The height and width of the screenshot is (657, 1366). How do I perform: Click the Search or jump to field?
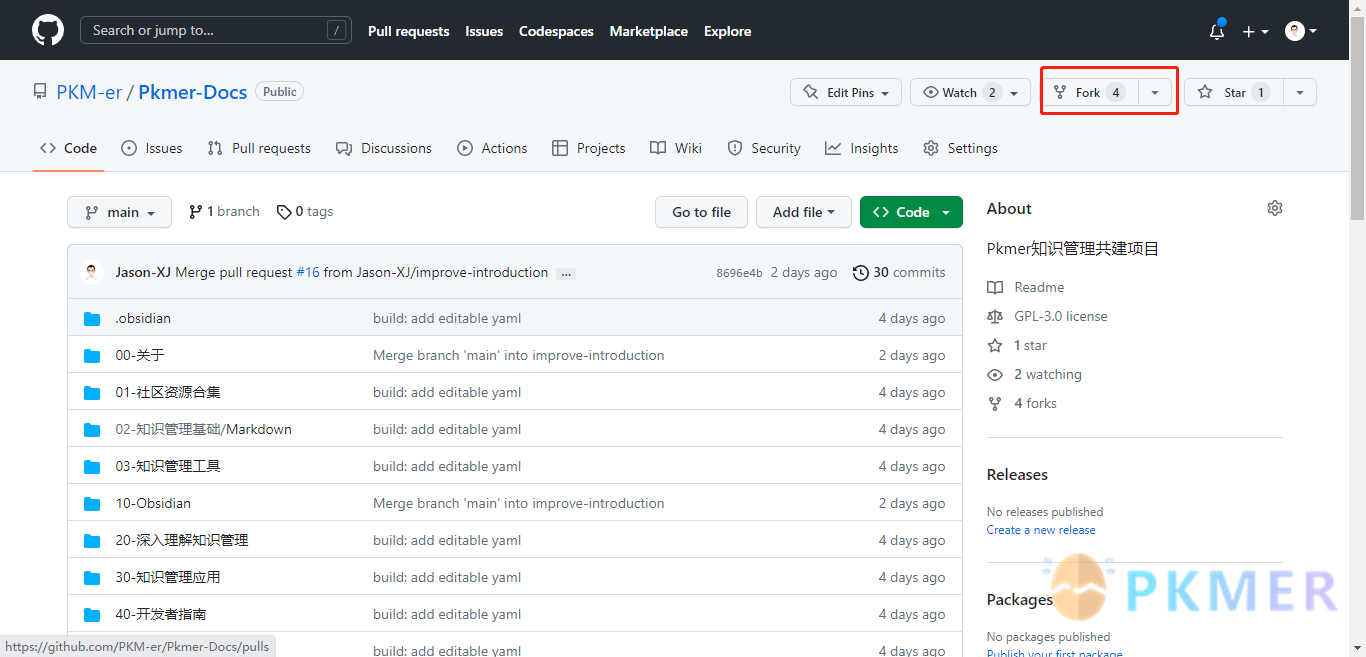pyautogui.click(x=216, y=31)
